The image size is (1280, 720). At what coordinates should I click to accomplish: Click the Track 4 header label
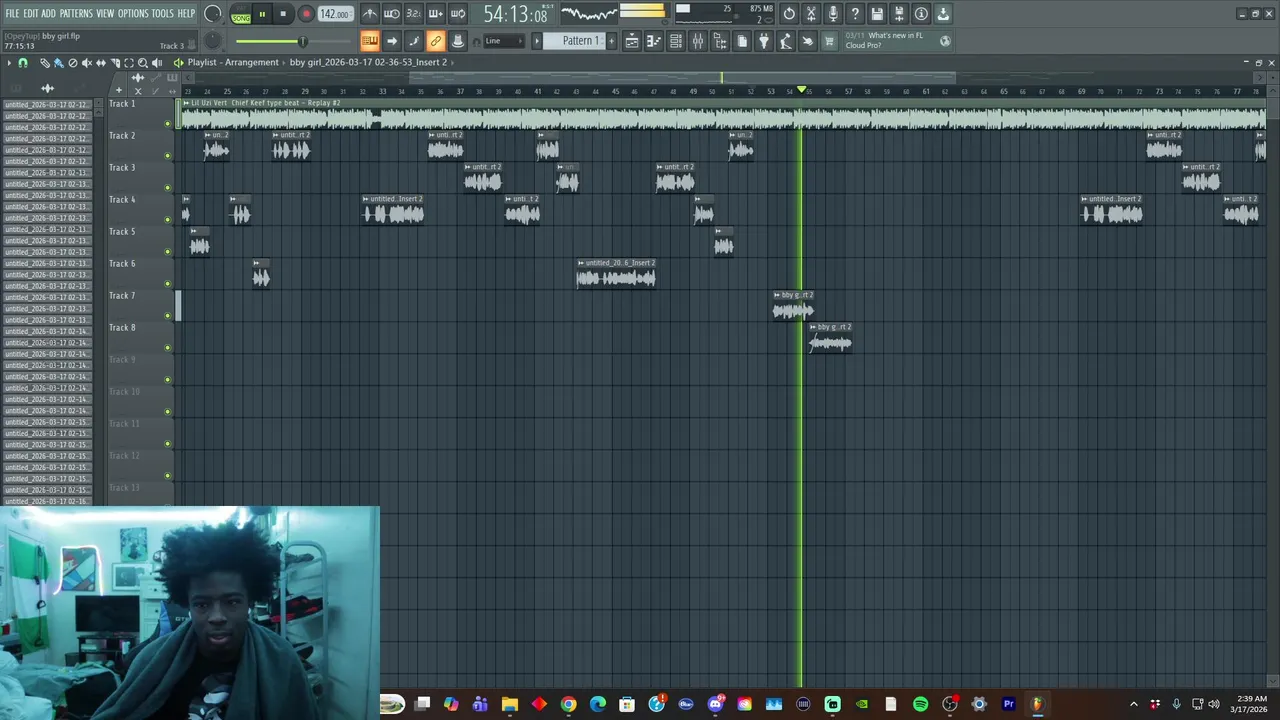point(122,199)
